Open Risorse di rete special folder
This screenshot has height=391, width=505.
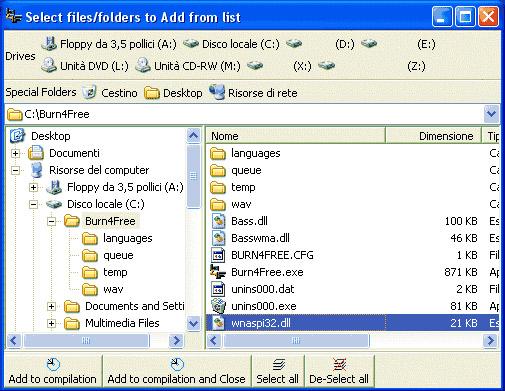coord(253,92)
